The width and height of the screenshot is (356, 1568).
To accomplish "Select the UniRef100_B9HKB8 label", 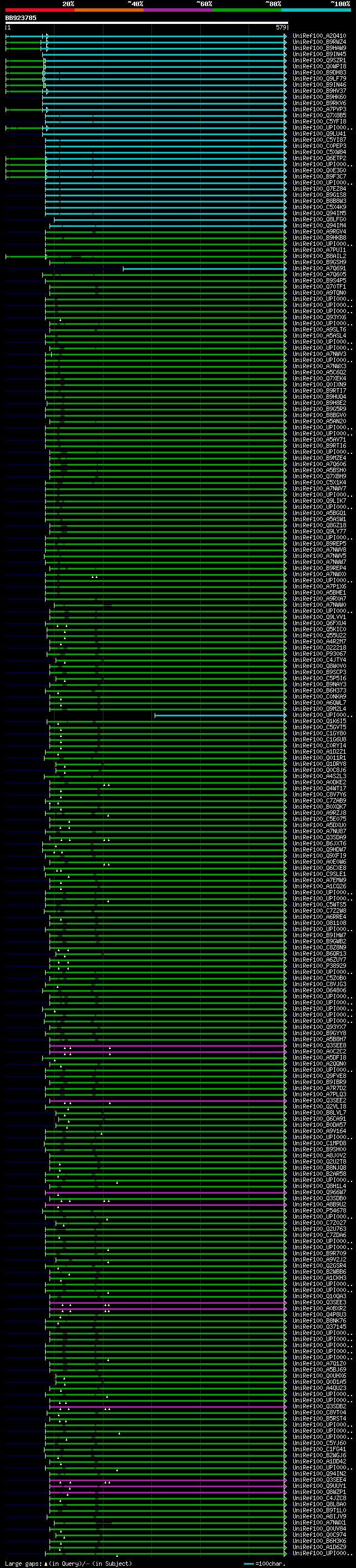I will pyautogui.click(x=319, y=238).
